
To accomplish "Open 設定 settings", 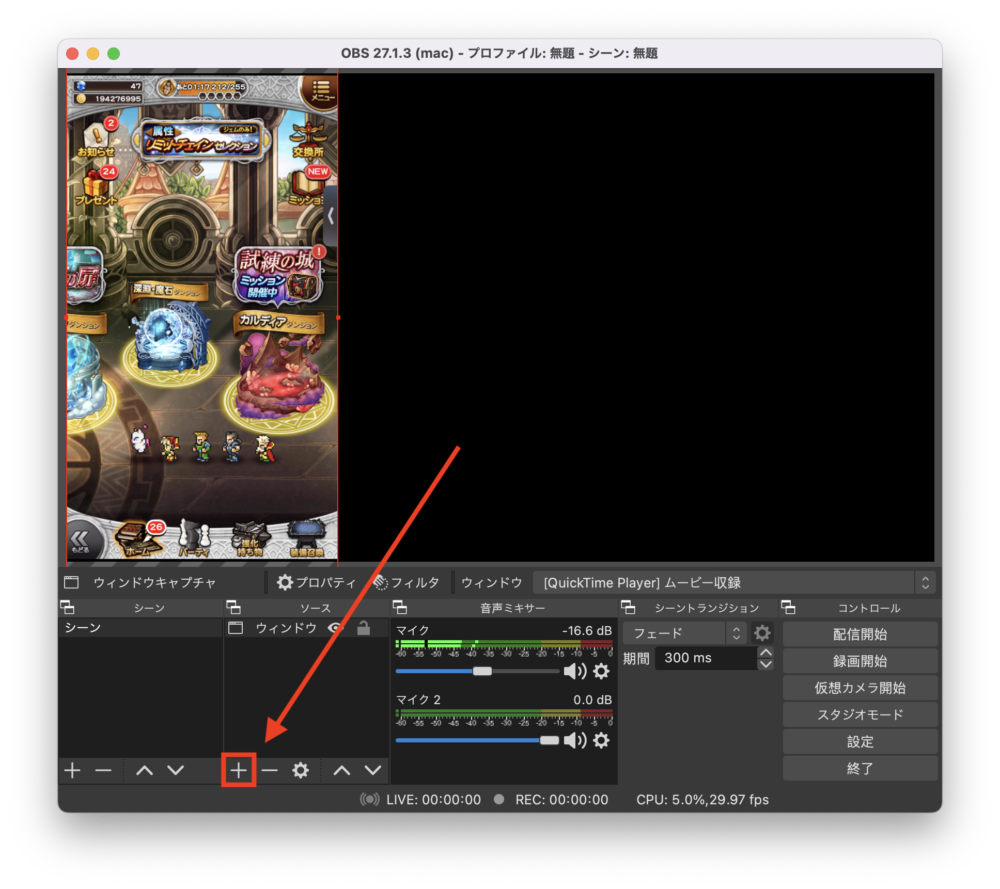I will coord(860,741).
